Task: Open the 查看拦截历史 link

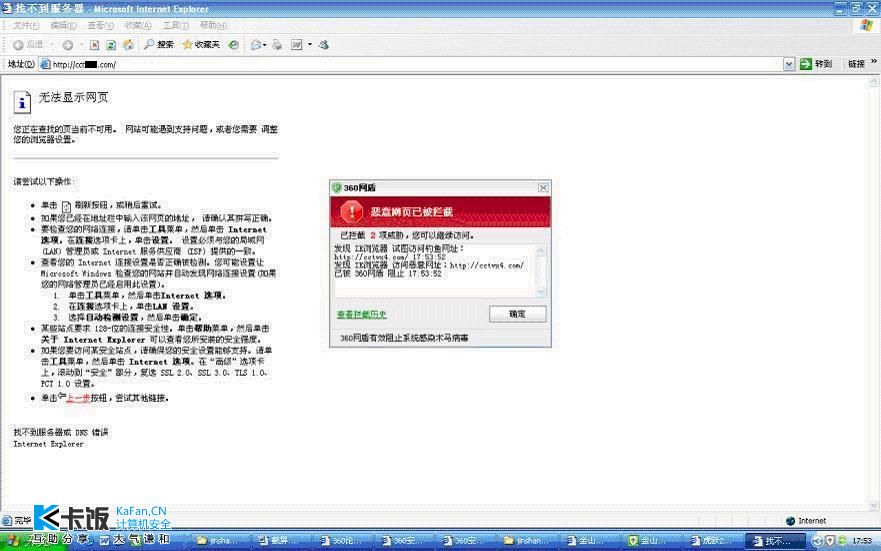Action: point(361,315)
